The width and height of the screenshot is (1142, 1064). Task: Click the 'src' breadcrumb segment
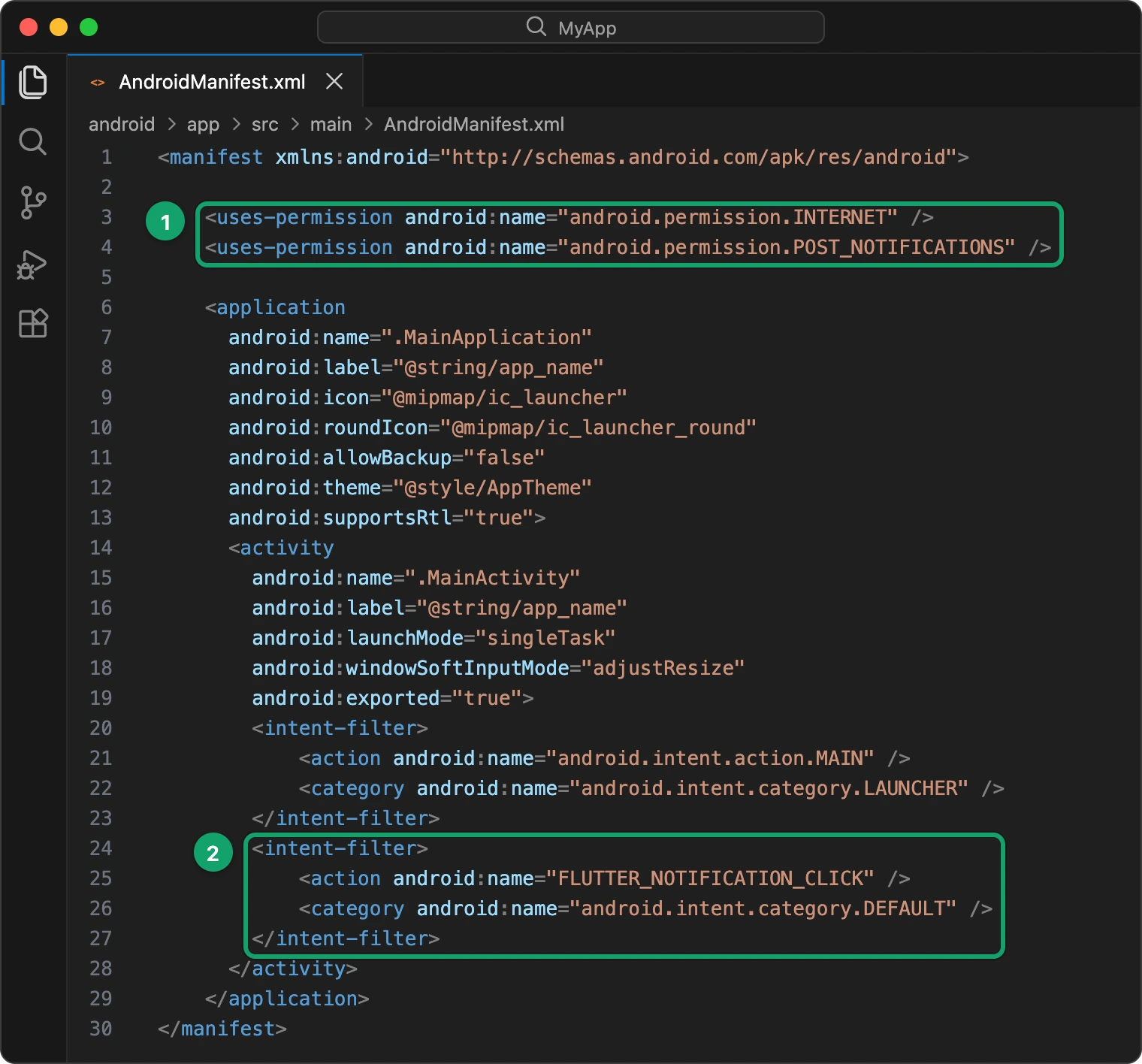click(x=265, y=124)
